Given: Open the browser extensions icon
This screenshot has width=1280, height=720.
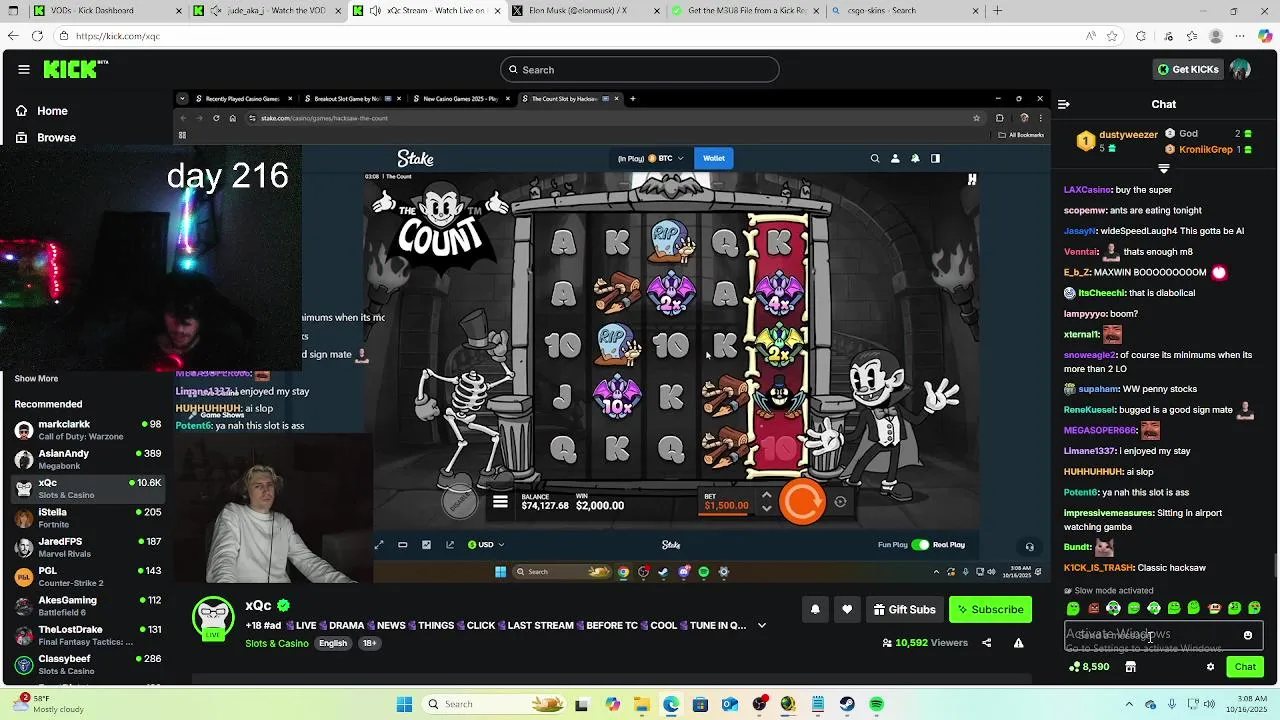Looking at the screenshot, I should pos(1141,36).
